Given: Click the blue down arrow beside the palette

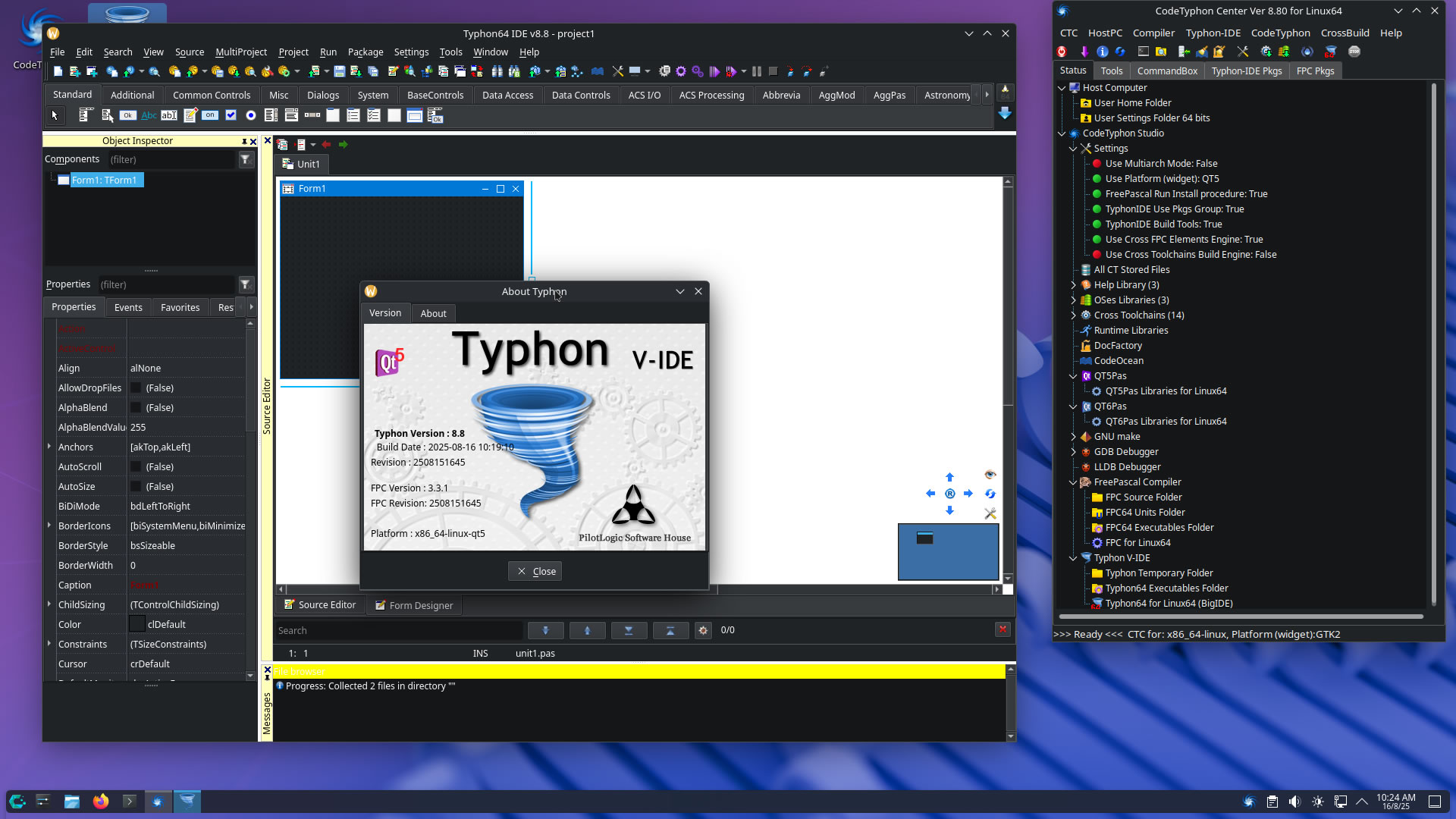Looking at the screenshot, I should point(1005,113).
